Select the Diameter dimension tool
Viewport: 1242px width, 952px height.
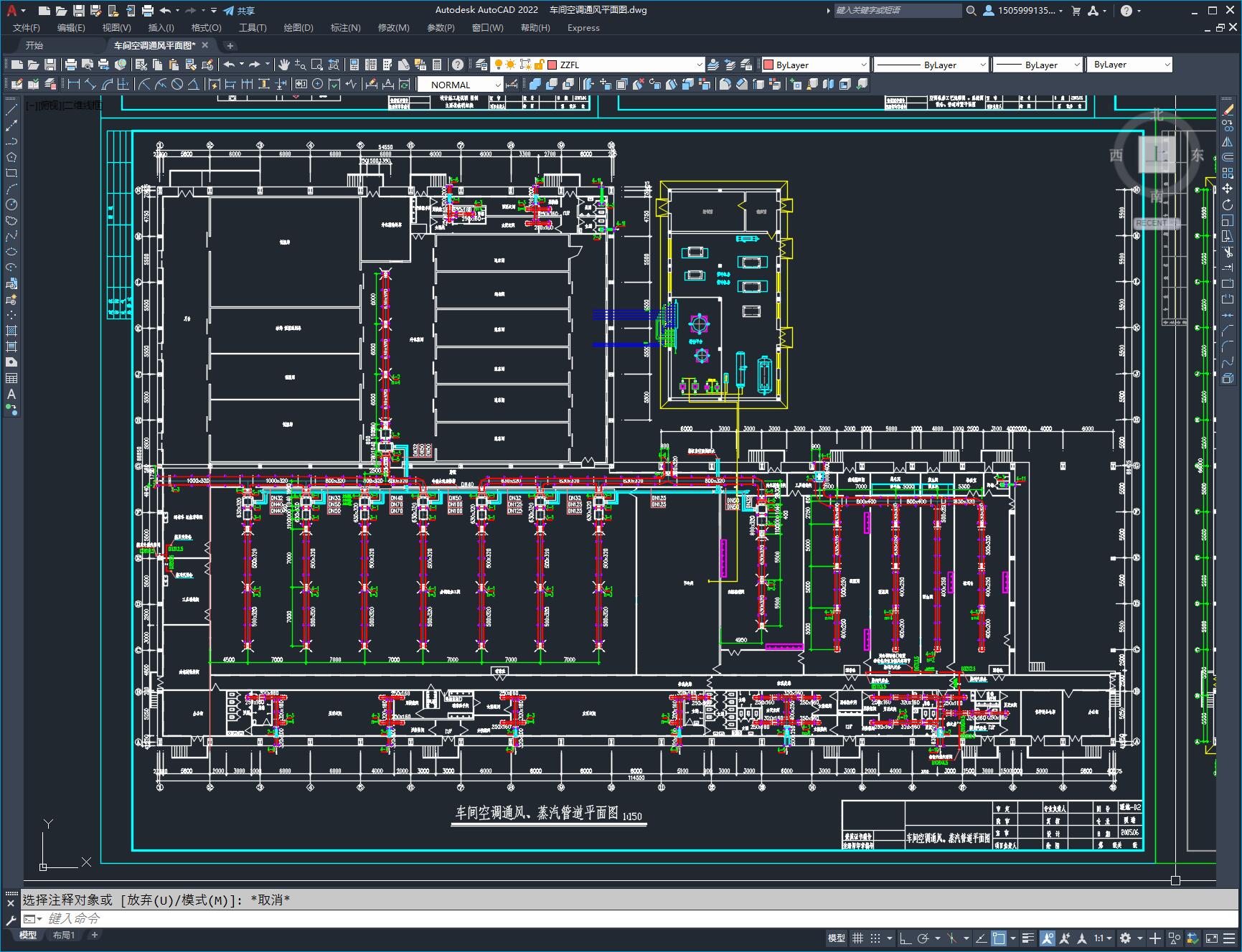[x=177, y=84]
